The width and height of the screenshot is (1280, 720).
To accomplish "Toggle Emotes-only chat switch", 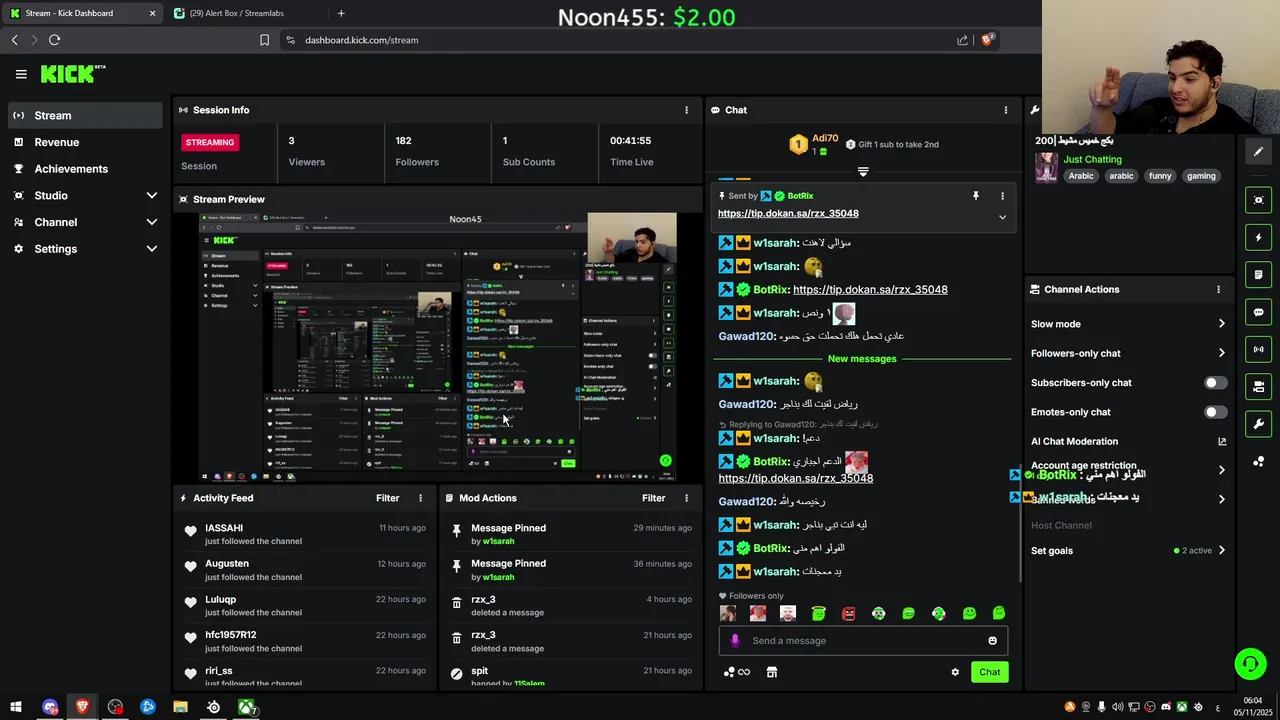I will pos(1215,412).
